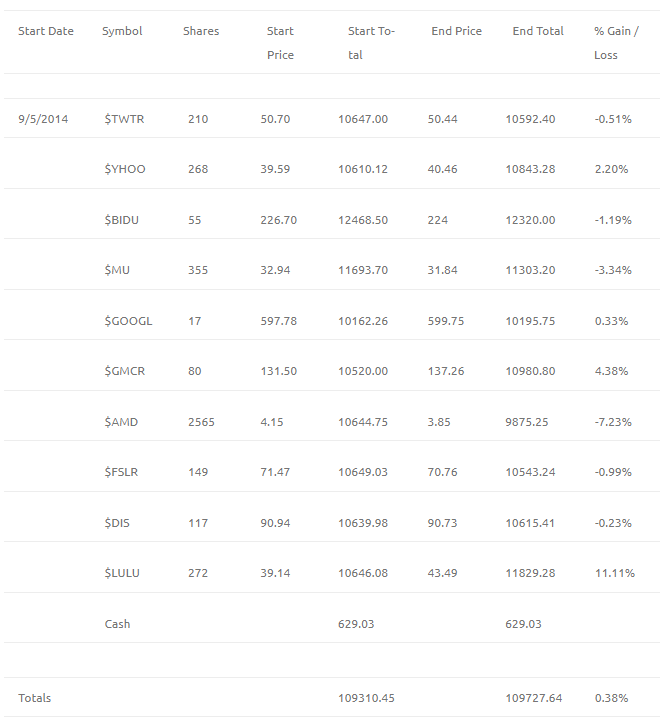Viewport: 666px width, 724px height.
Task: Select the $GOOGL symbol cell
Action: 128,321
